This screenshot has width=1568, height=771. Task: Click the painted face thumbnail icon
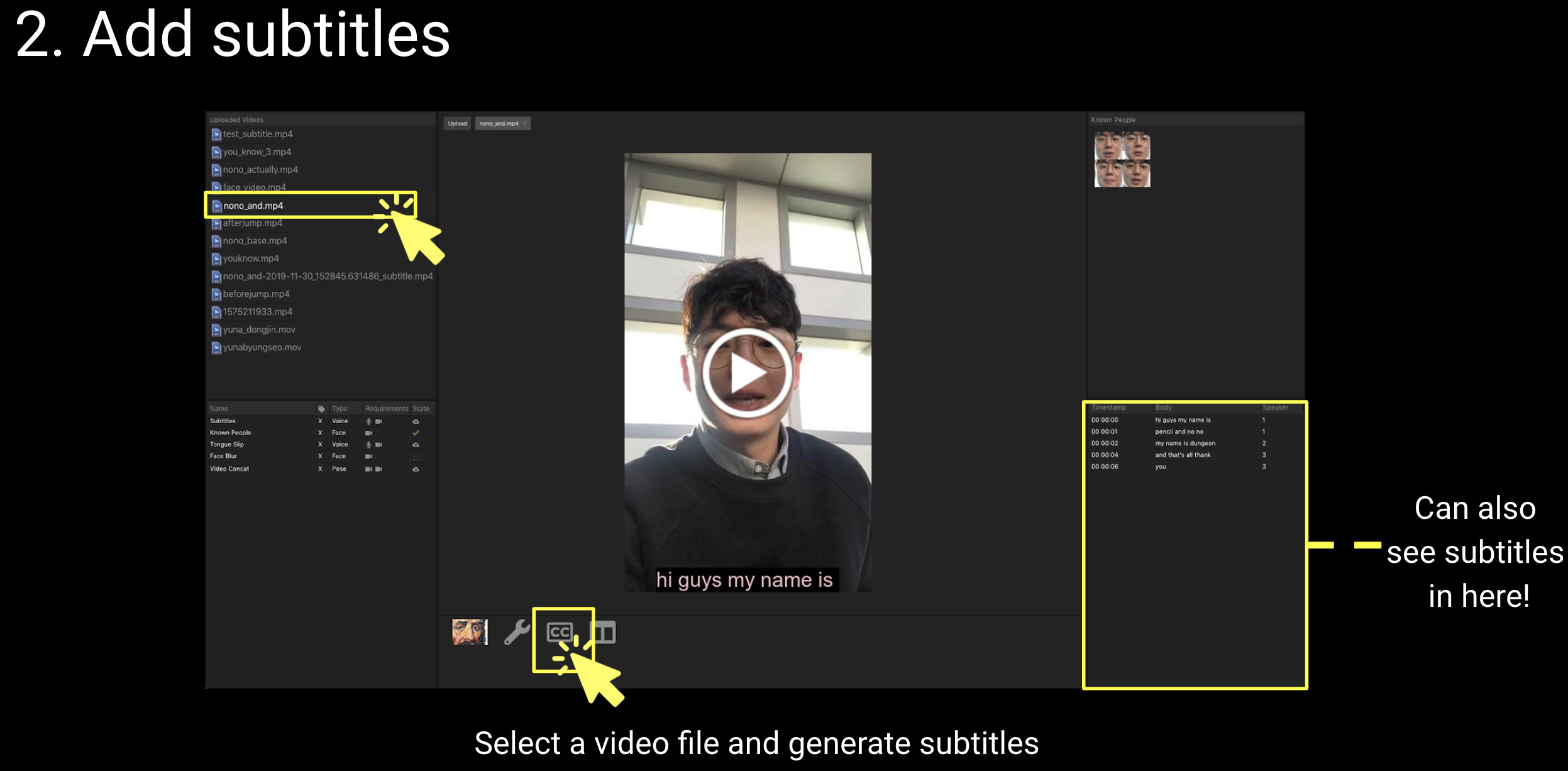coord(469,632)
